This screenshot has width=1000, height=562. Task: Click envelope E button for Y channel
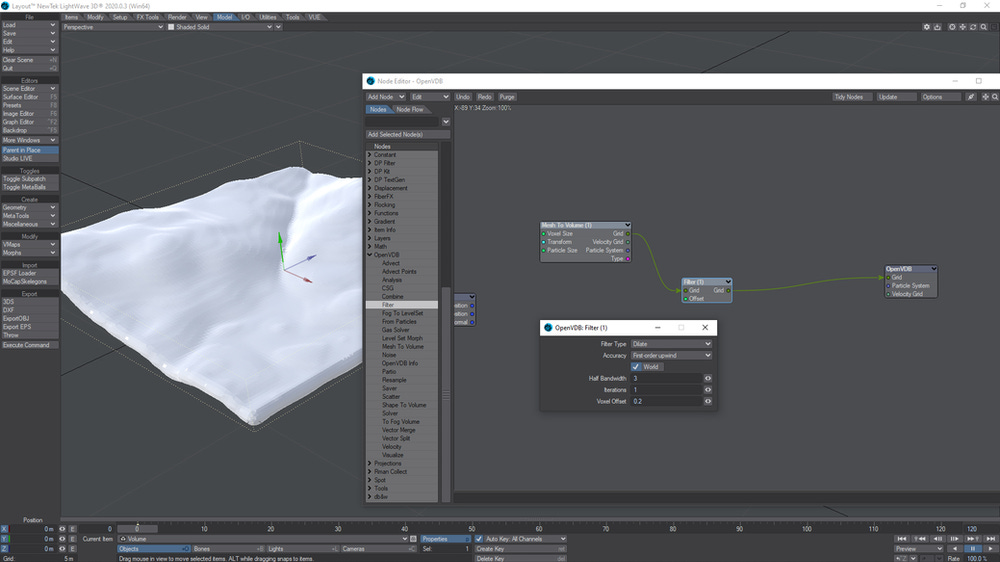pyautogui.click(x=72, y=539)
